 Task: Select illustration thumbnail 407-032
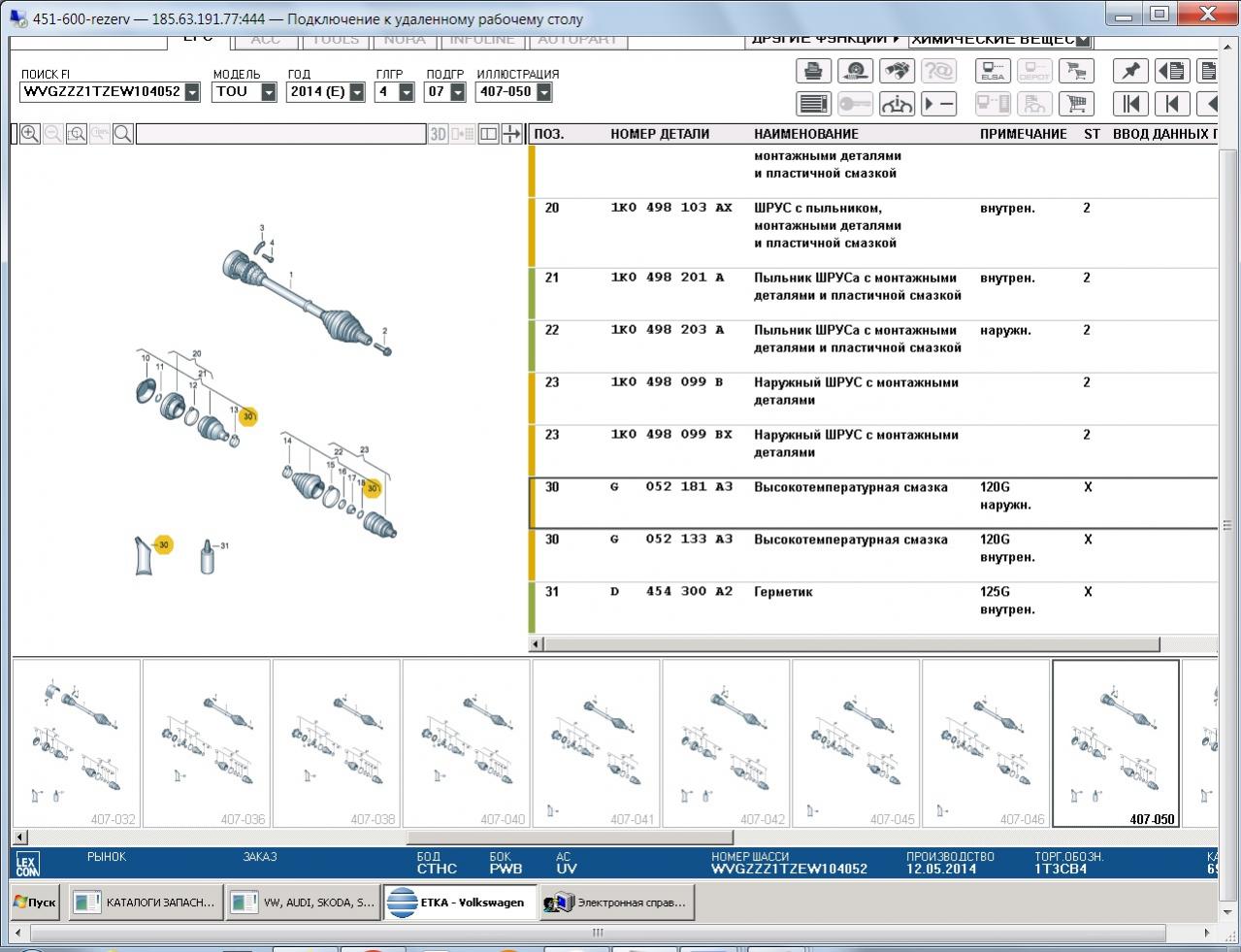77,743
